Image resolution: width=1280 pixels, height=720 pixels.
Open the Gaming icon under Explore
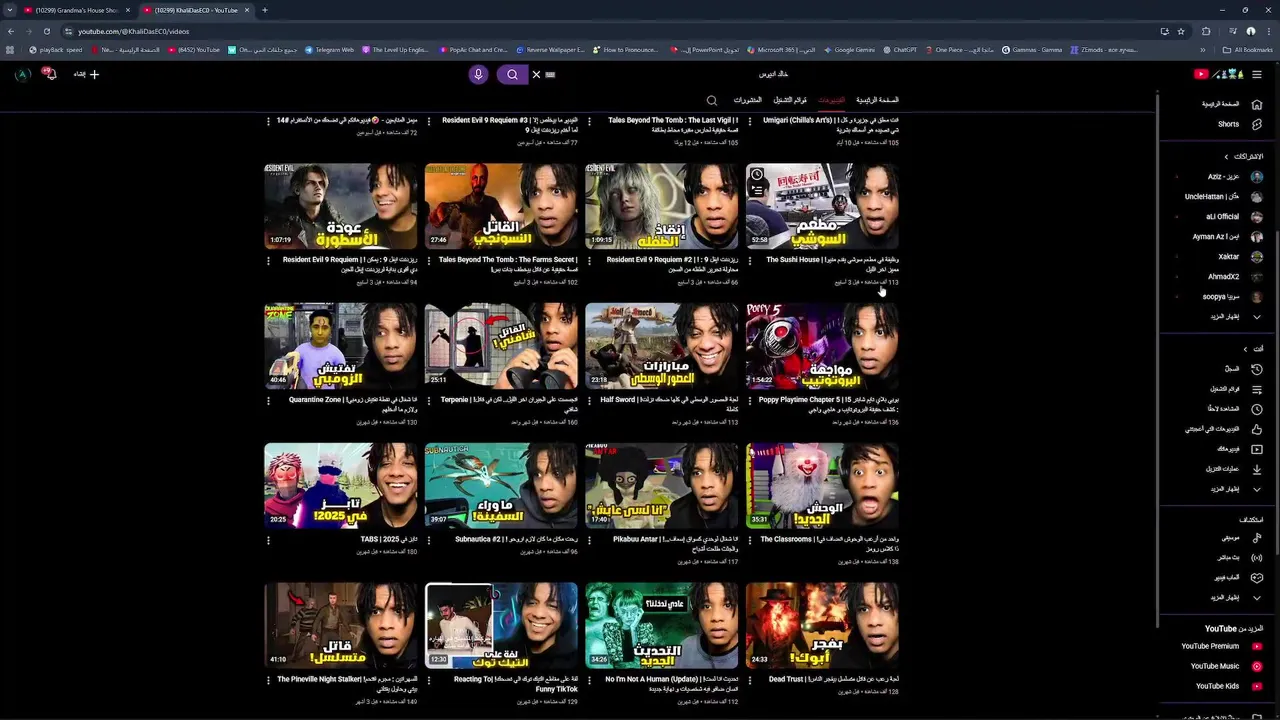tap(1257, 578)
